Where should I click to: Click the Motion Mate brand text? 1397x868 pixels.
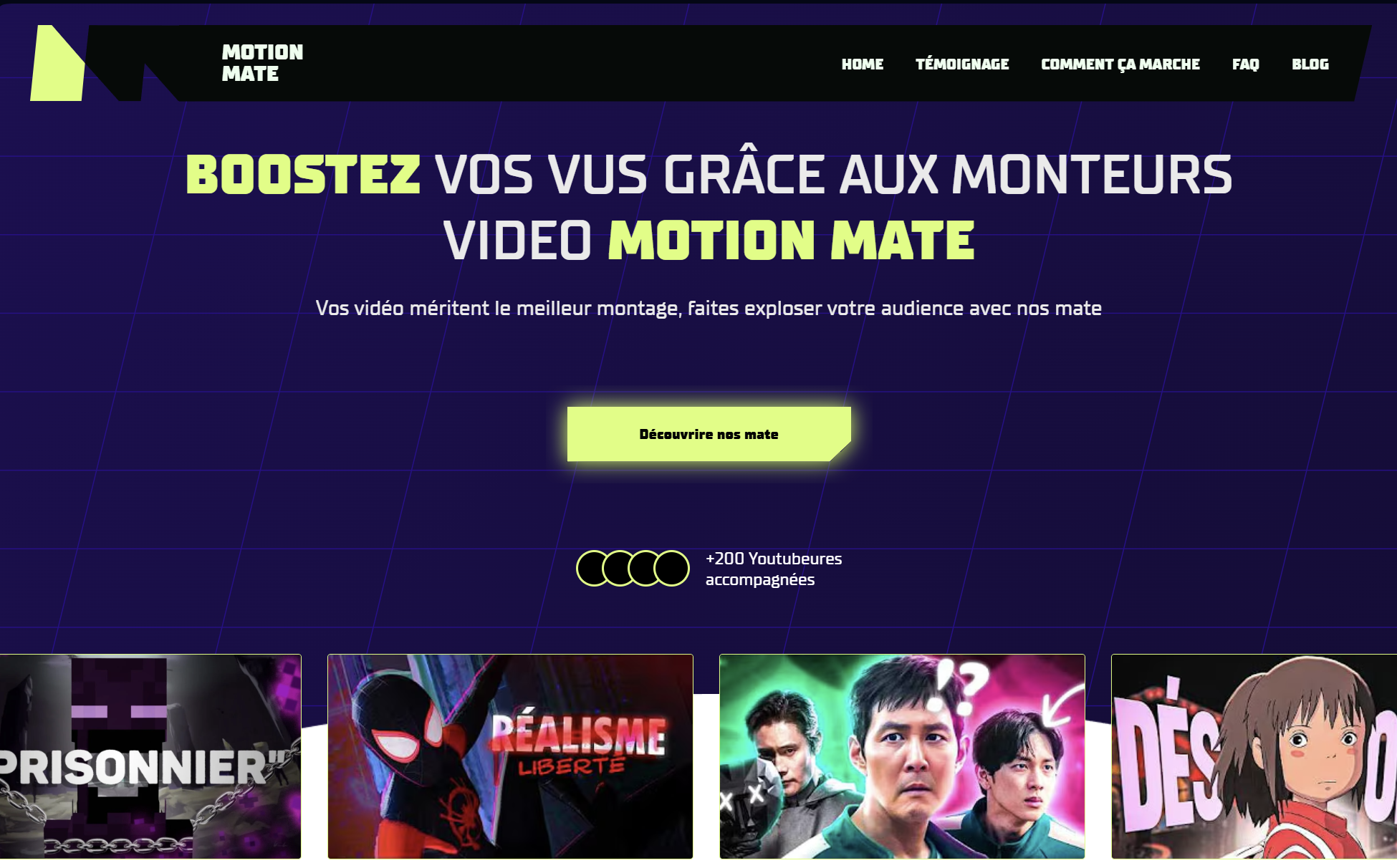(x=262, y=63)
